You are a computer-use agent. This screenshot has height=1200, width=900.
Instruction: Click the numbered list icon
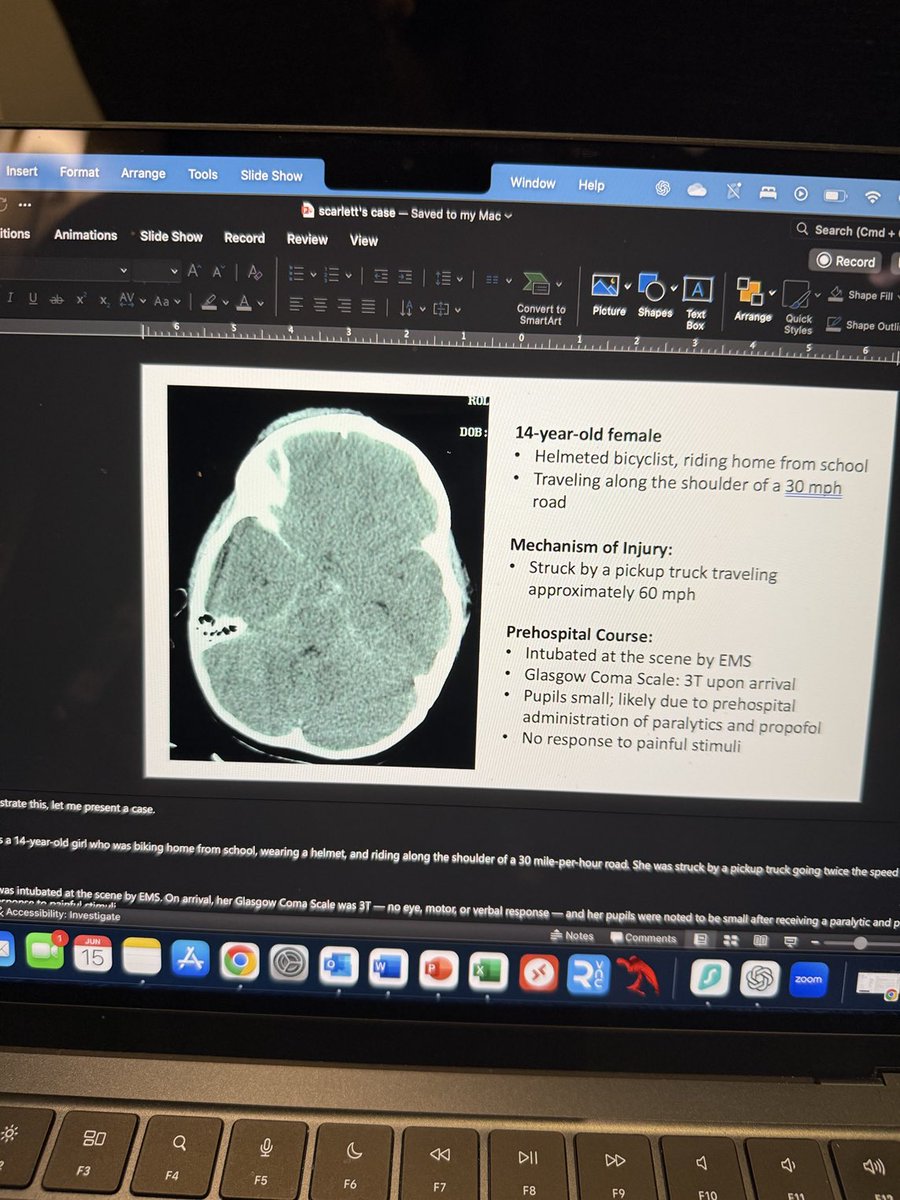(331, 274)
